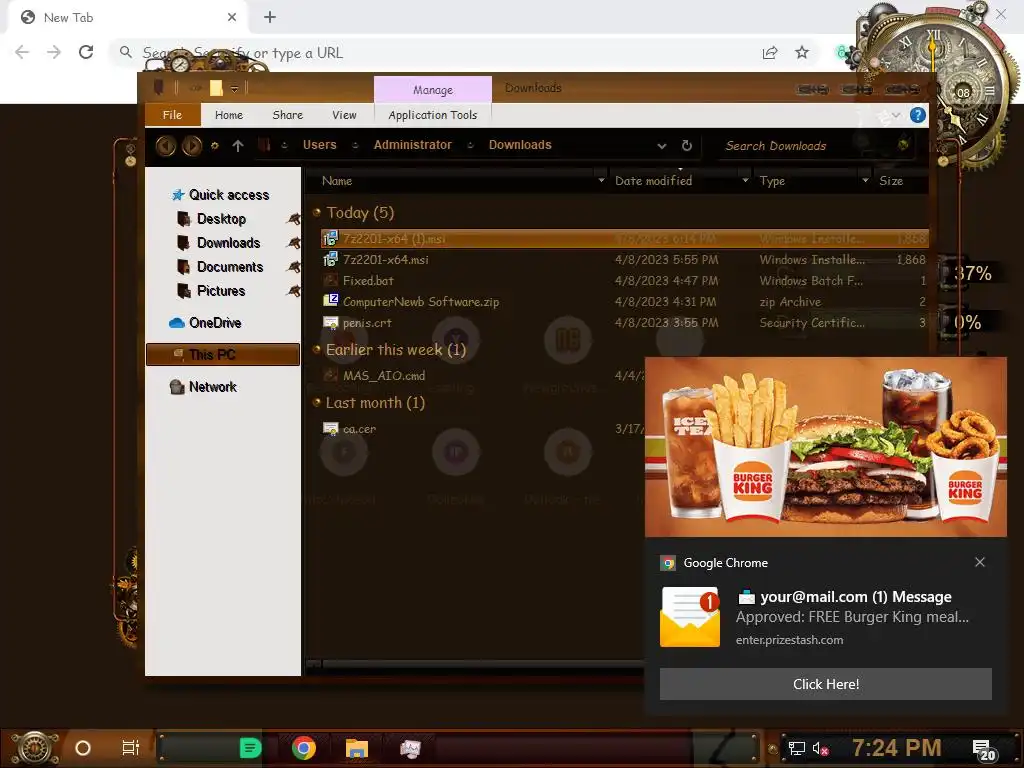Open Task View from taskbar
1024x768 pixels.
click(x=131, y=748)
